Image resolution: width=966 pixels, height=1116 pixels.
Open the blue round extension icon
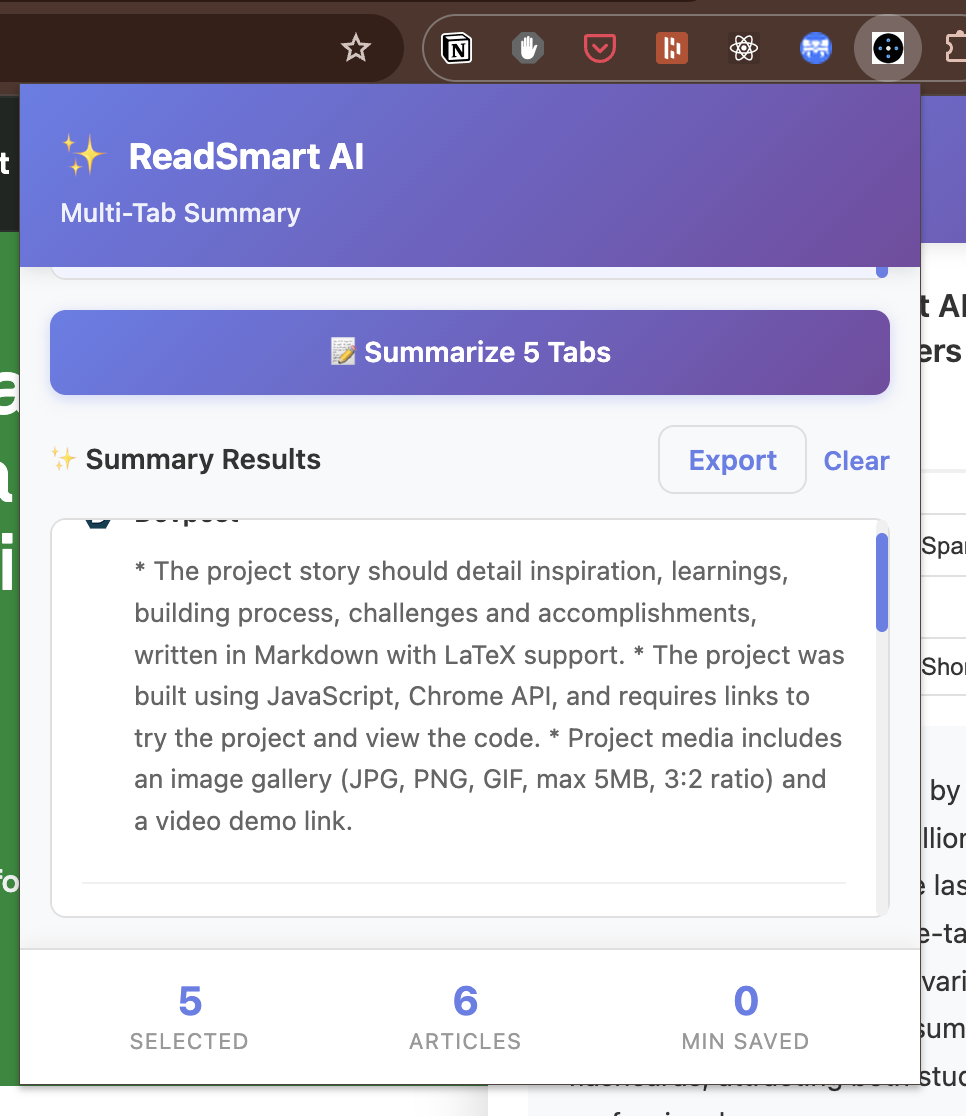(816, 48)
